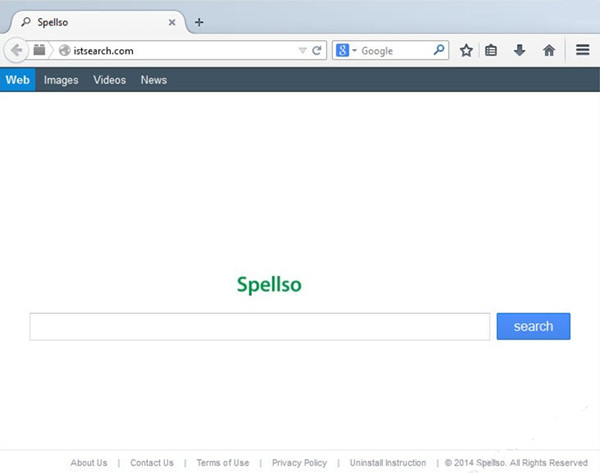Select the Spellso browser tab
Screen dimensions: 600x473
[98, 22]
